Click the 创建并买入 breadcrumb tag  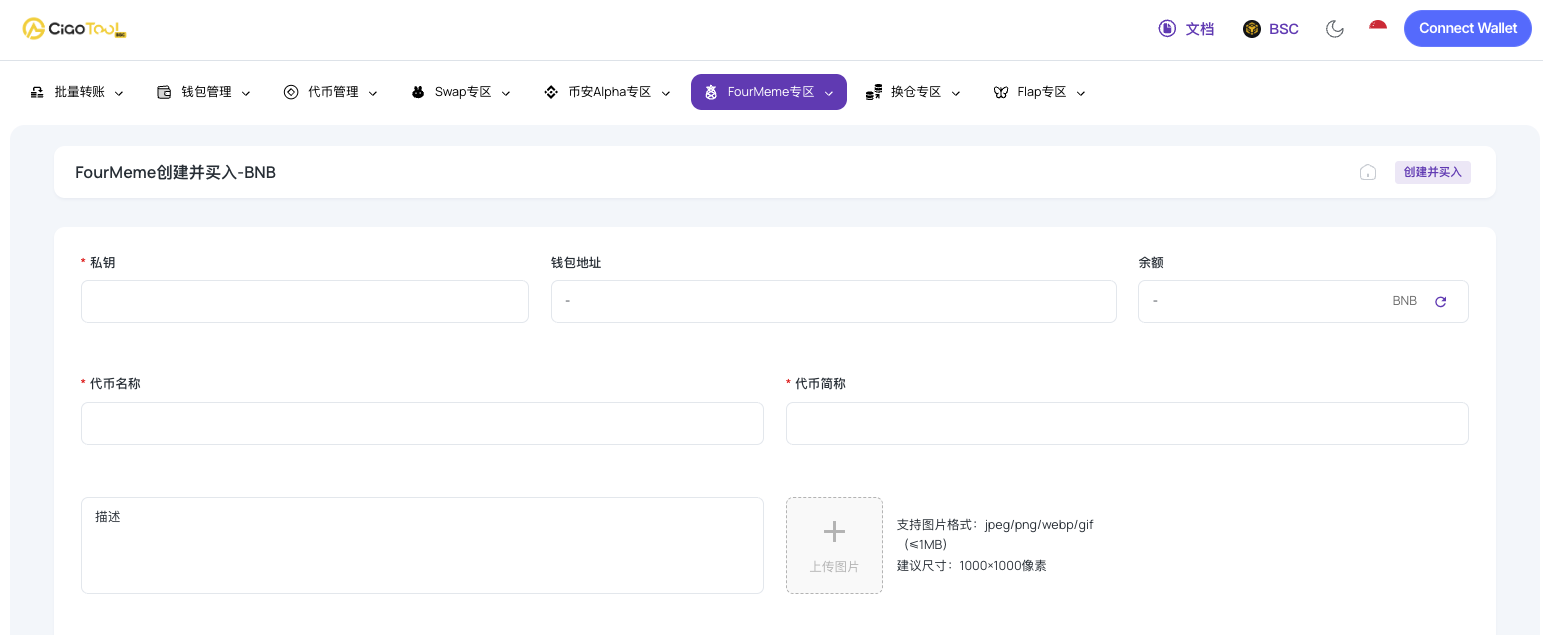(1432, 172)
